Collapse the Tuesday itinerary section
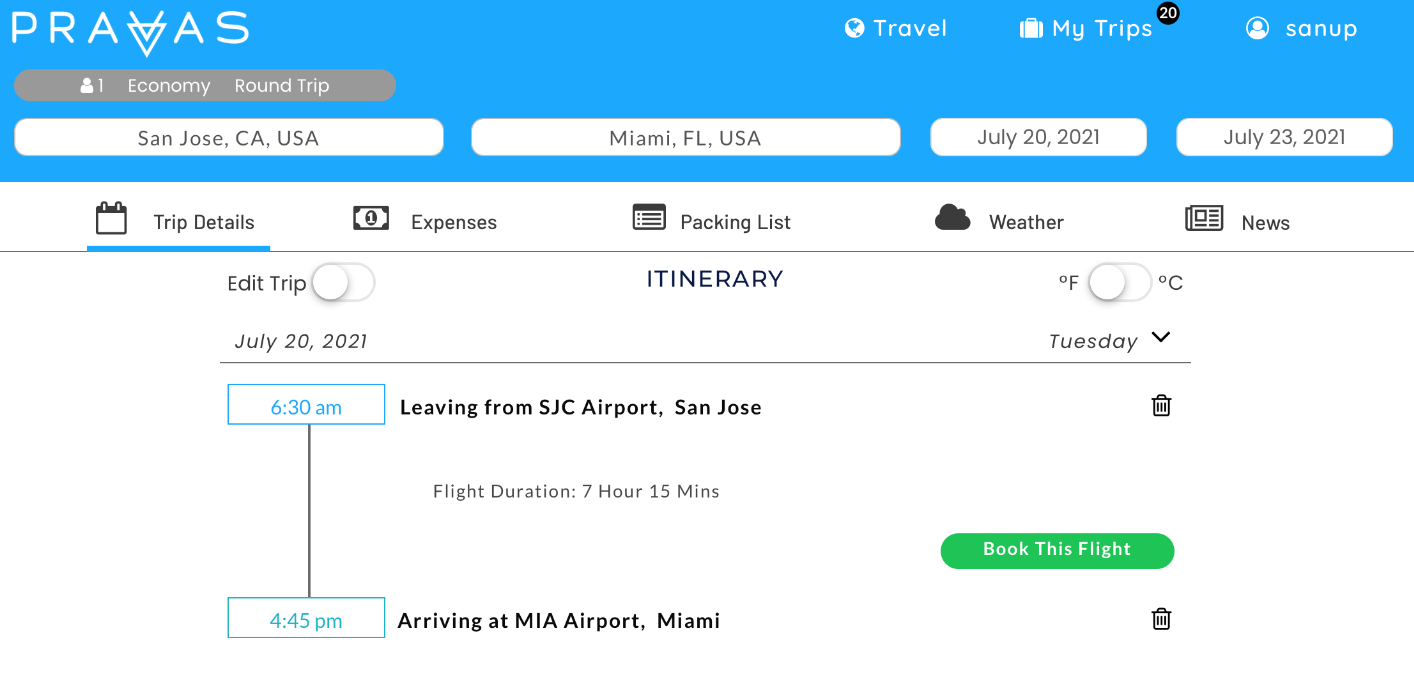This screenshot has height=686, width=1414. click(1161, 337)
